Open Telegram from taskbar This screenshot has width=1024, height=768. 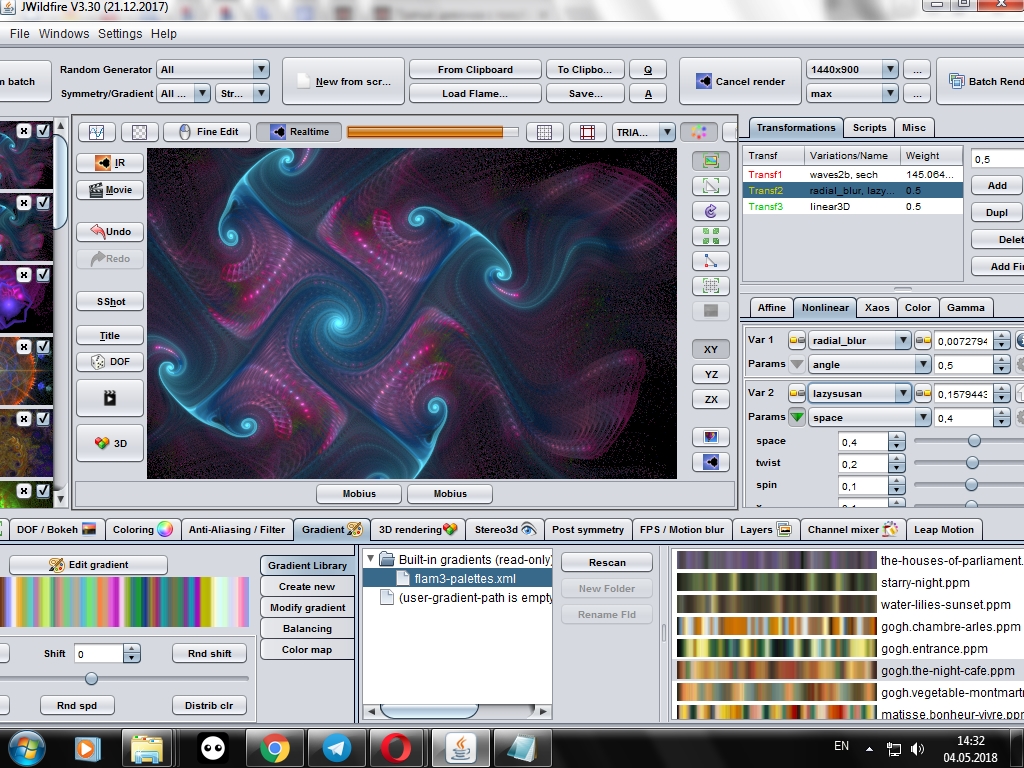point(337,748)
